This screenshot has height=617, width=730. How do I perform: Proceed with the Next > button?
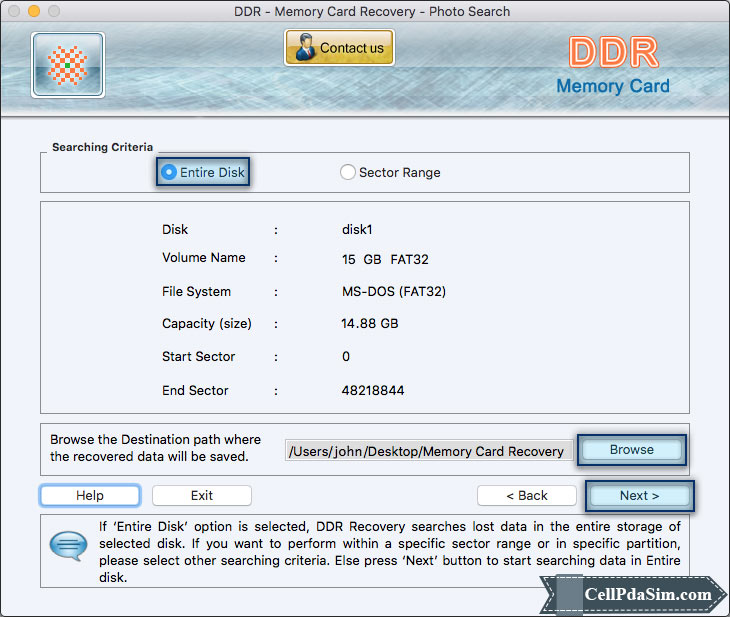[x=640, y=495]
